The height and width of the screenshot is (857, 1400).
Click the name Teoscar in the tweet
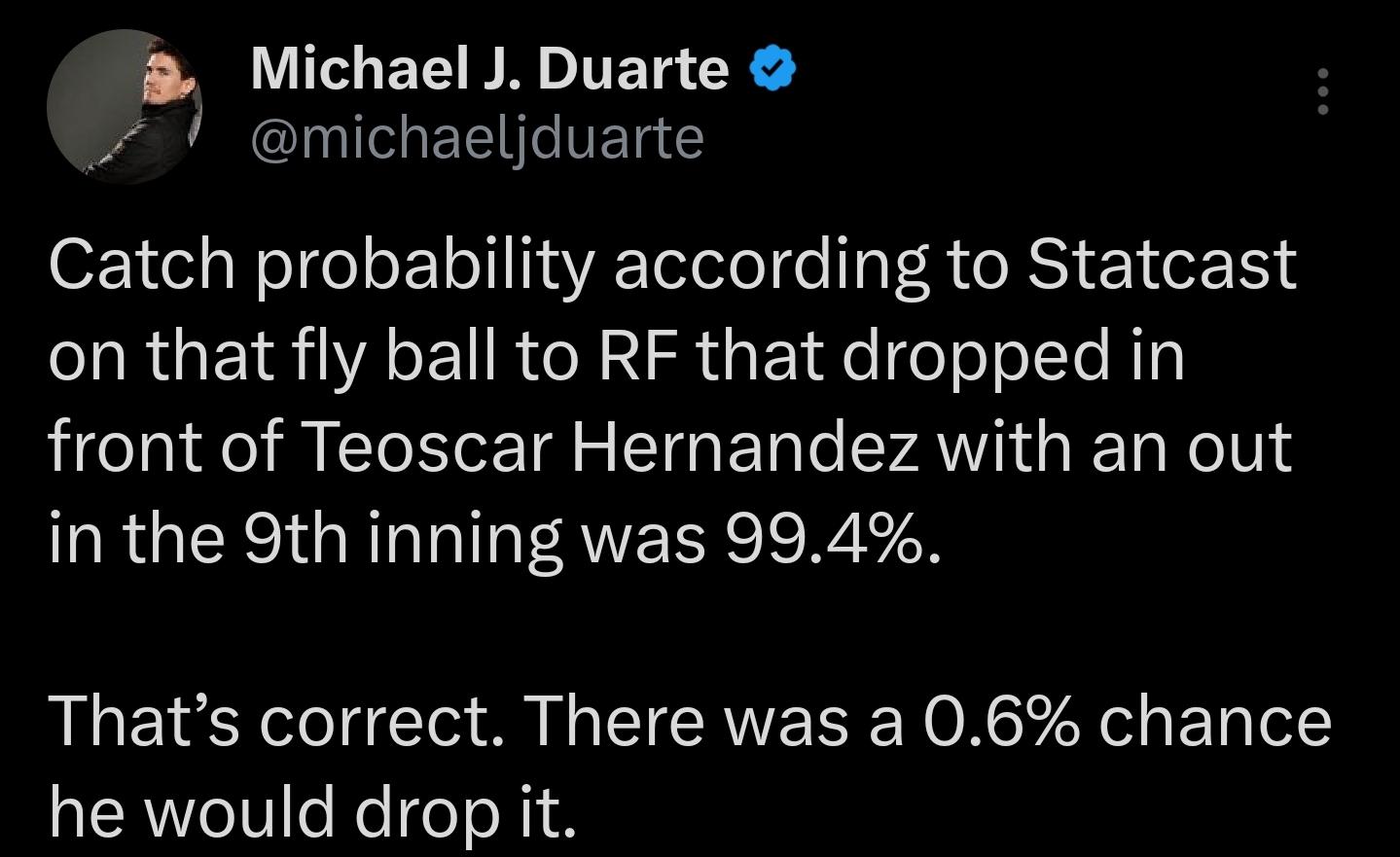[432, 446]
